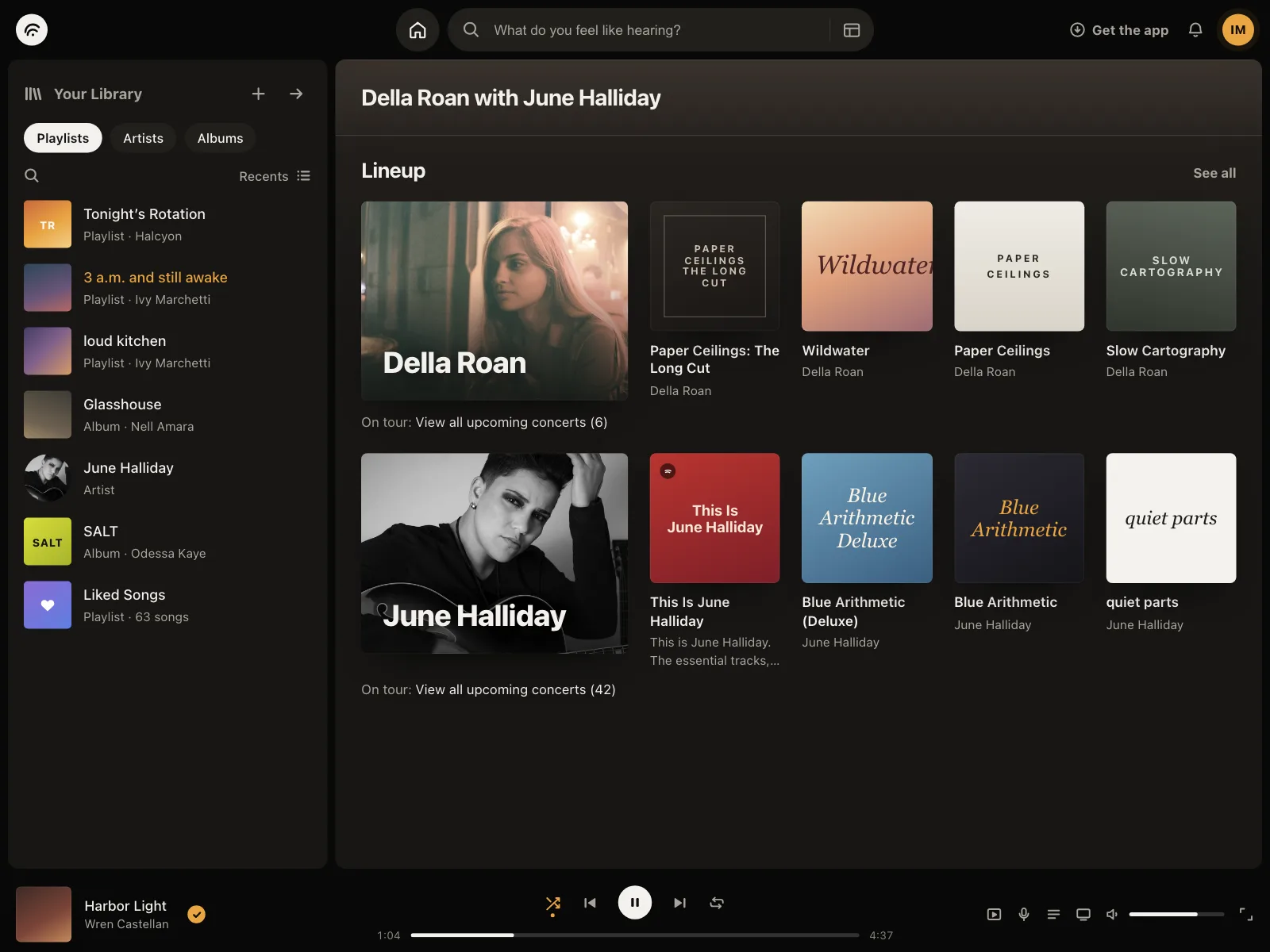
Task: Mute the volume speaker icon
Action: [1112, 914]
